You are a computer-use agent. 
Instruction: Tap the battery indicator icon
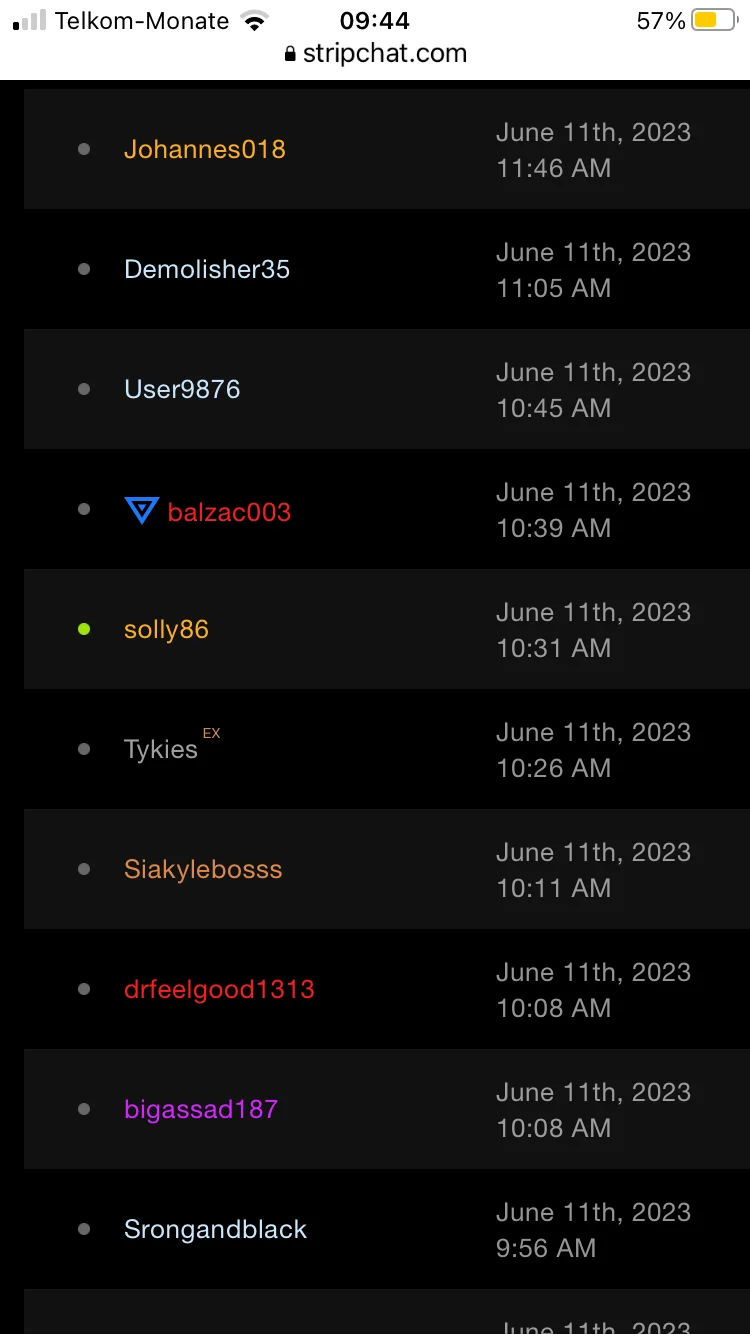[714, 20]
